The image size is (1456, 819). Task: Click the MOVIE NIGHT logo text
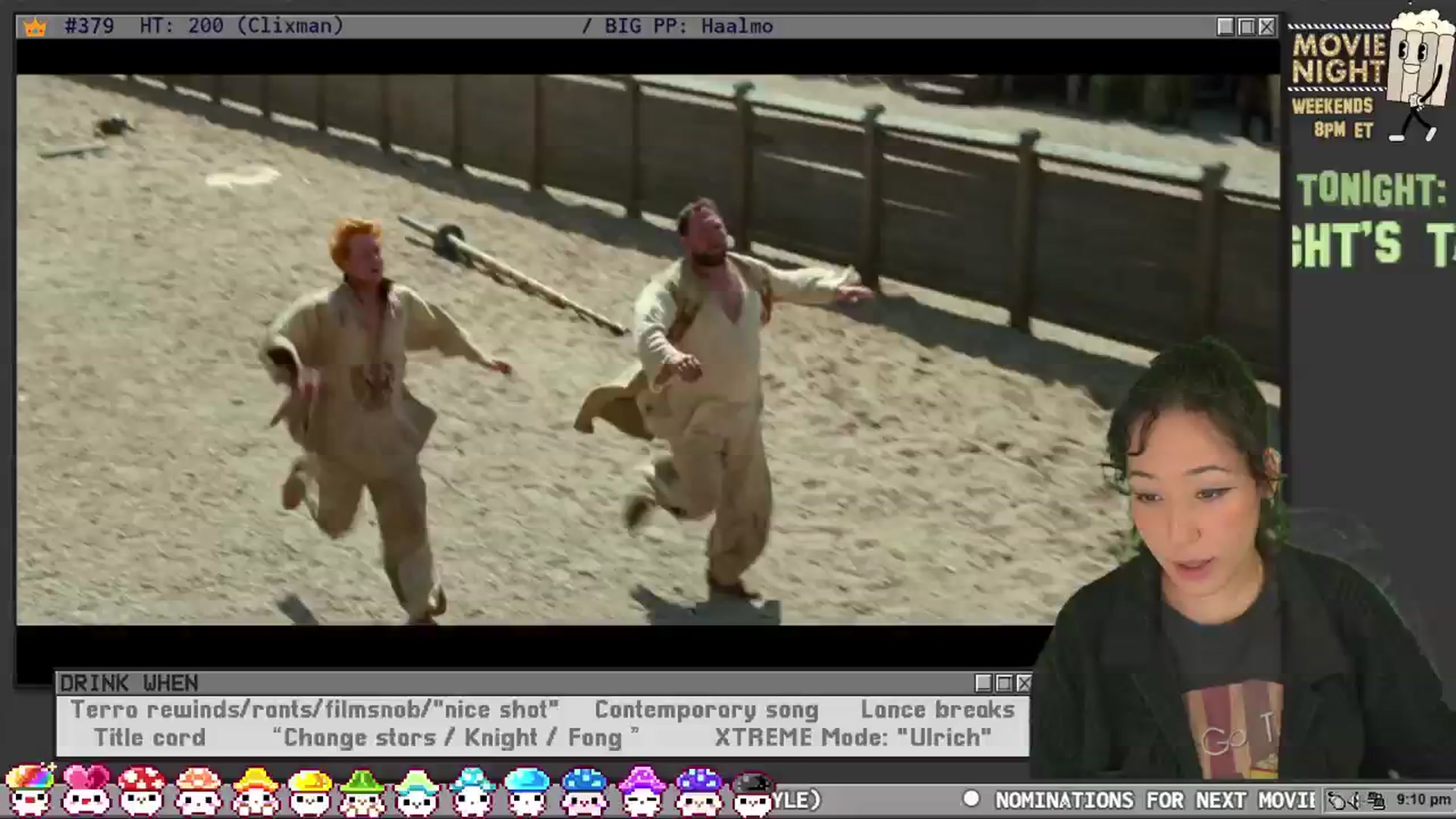(1339, 58)
